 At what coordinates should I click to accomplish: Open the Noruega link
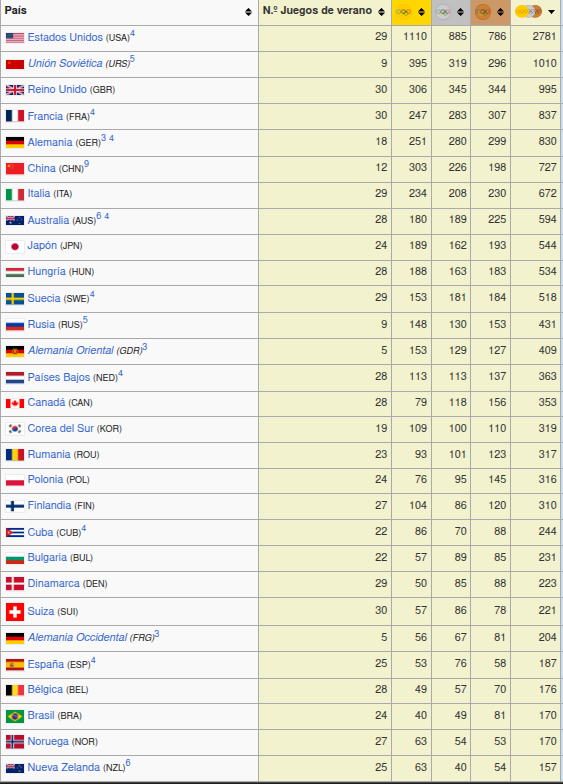click(48, 741)
